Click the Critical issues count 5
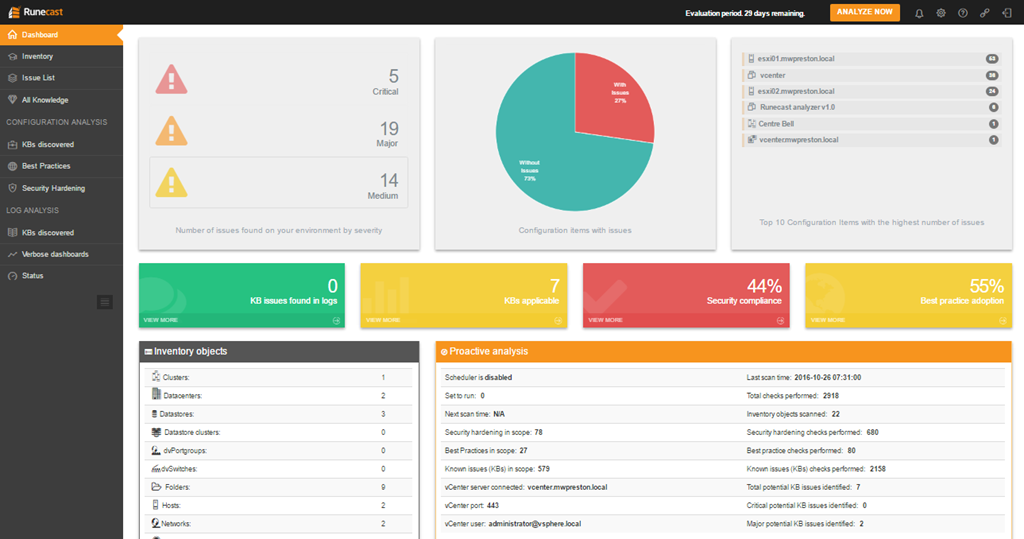 (x=393, y=76)
